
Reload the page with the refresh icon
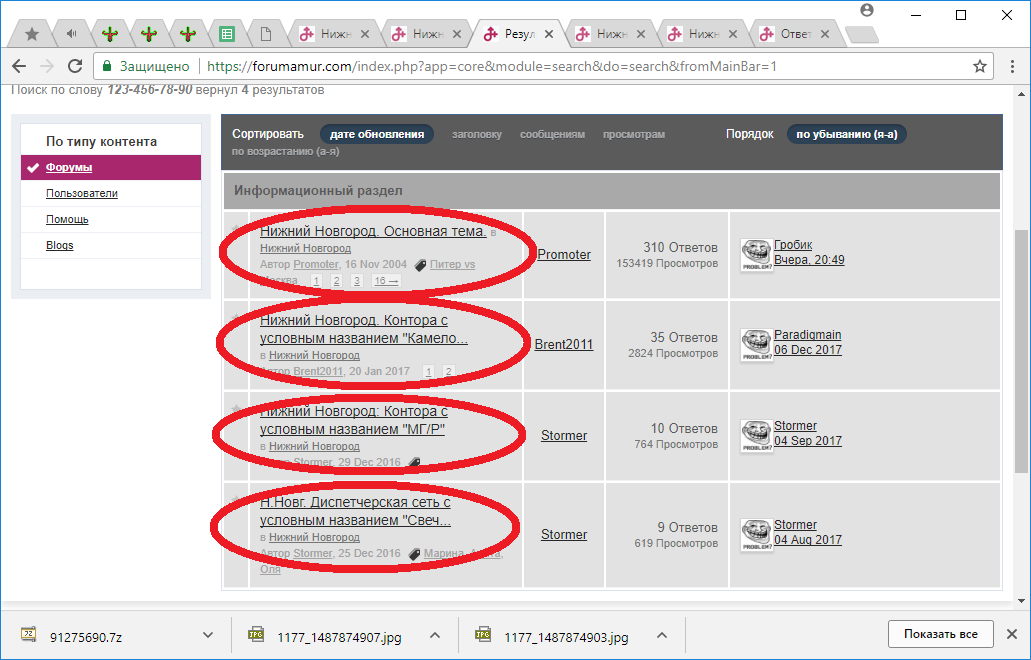coord(75,66)
